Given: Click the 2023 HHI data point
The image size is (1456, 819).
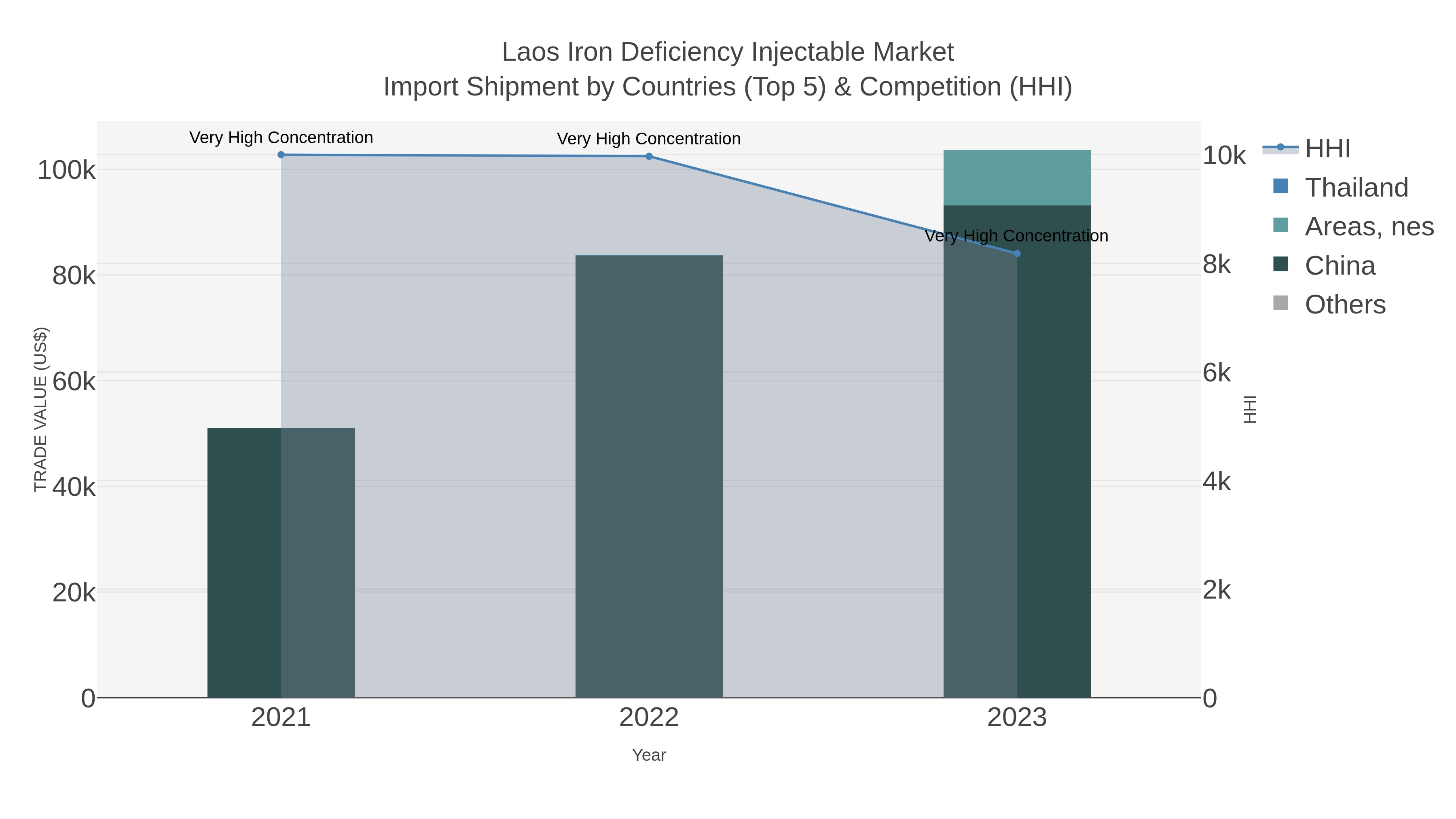Looking at the screenshot, I should coord(1017,254).
